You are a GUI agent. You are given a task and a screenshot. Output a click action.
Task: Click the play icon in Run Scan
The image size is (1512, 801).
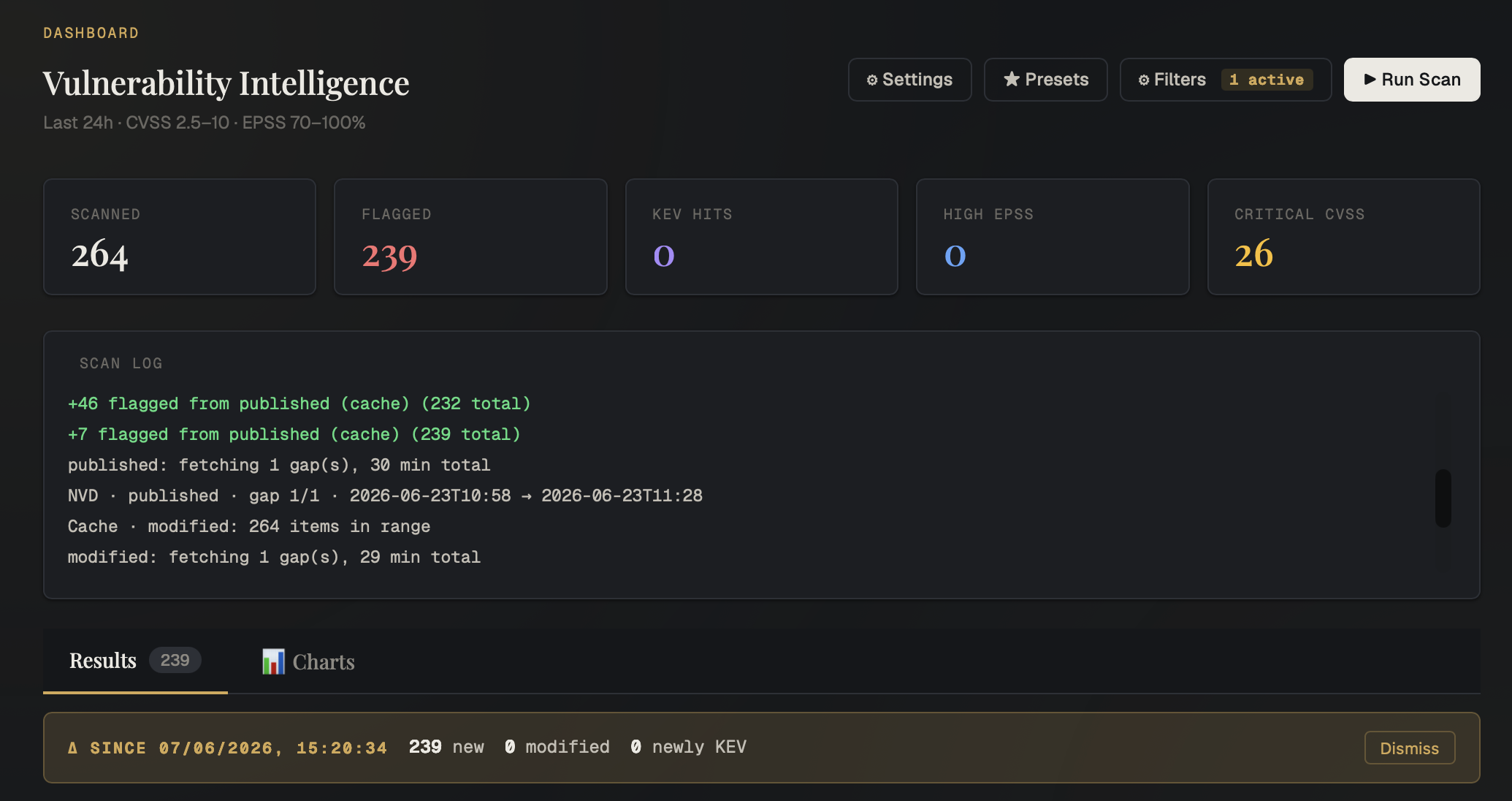1370,79
